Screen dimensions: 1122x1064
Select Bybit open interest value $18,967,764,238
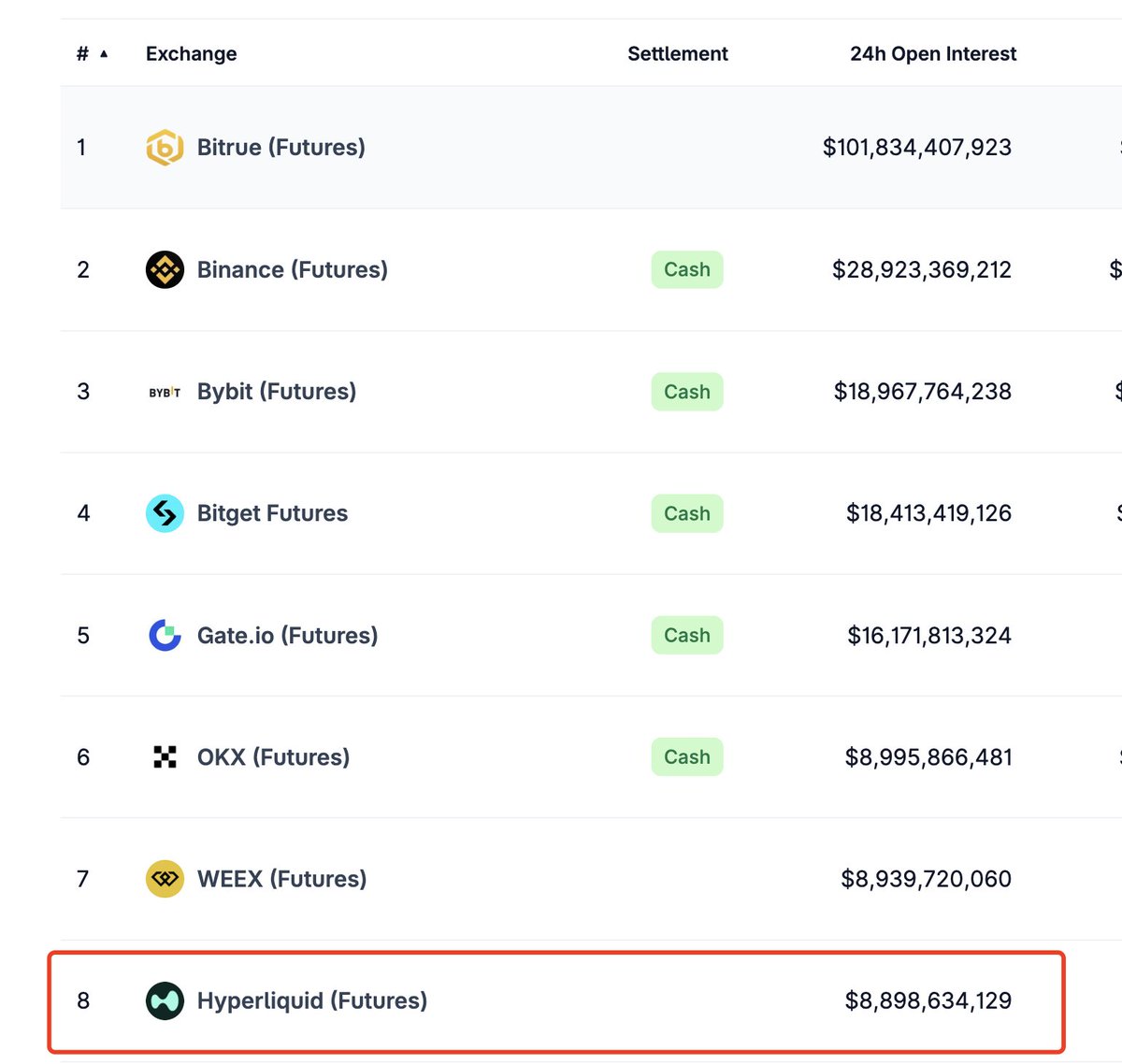(922, 392)
